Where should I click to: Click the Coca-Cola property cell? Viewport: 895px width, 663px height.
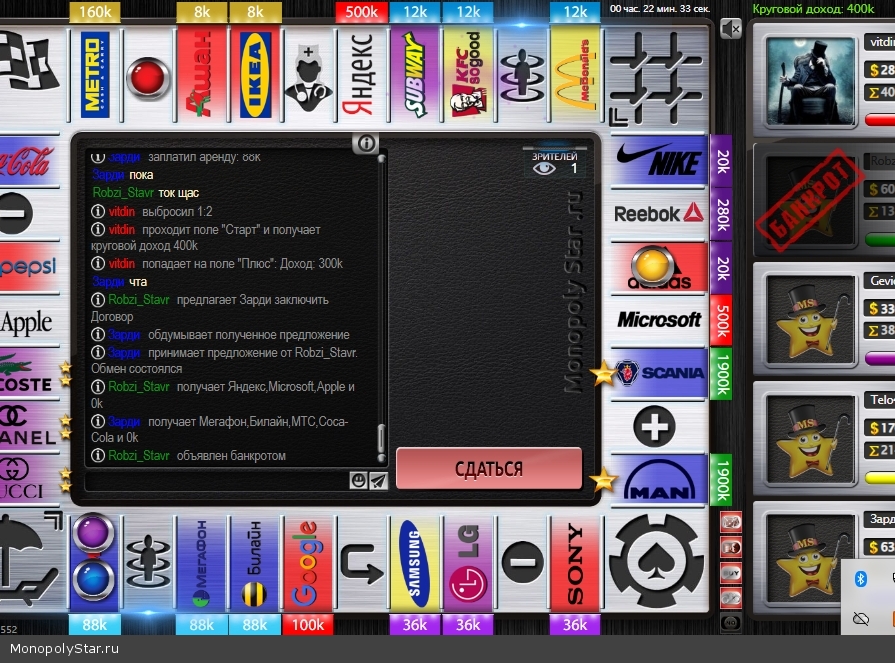coord(29,161)
